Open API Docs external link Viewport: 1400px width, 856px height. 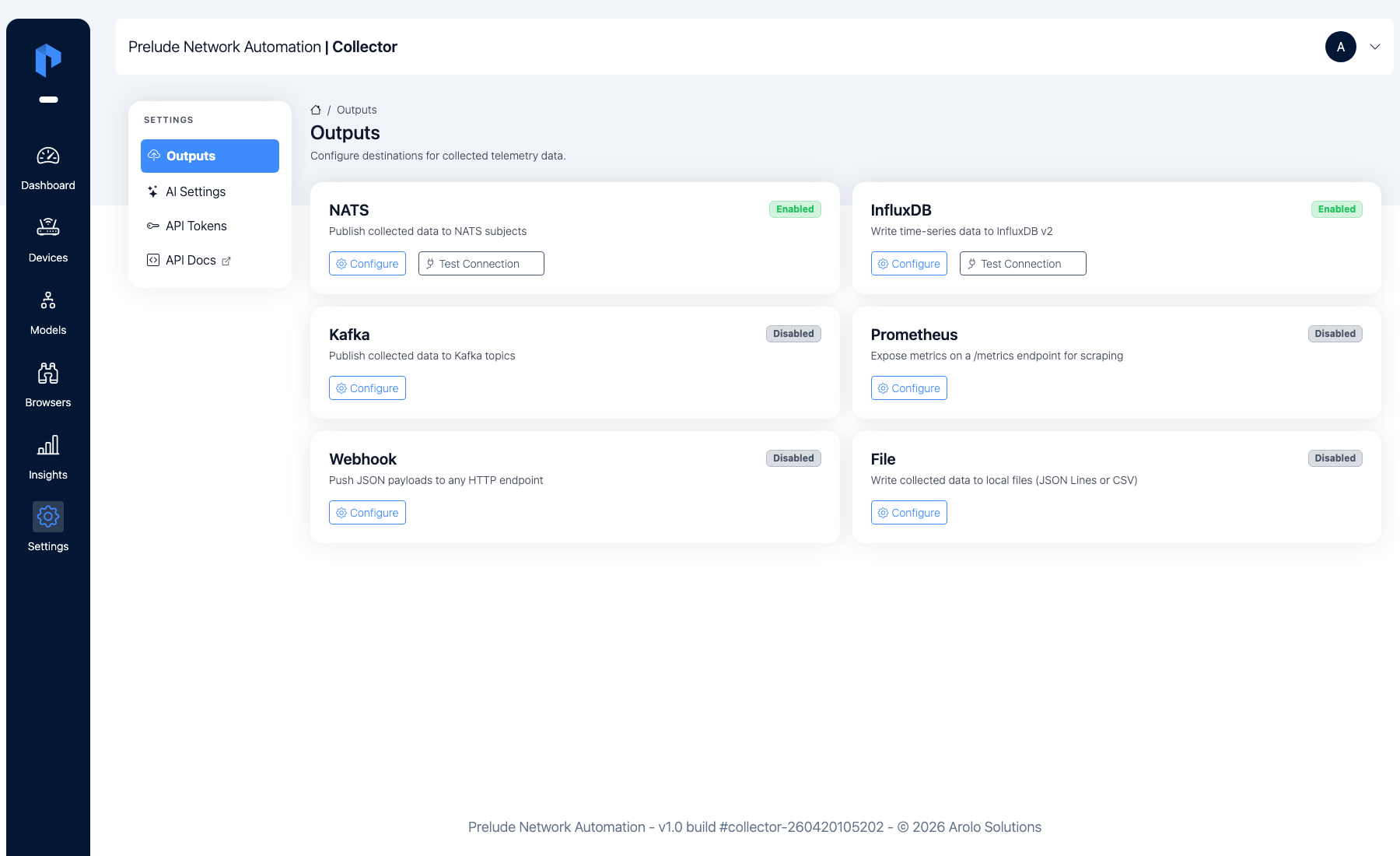pyautogui.click(x=210, y=260)
